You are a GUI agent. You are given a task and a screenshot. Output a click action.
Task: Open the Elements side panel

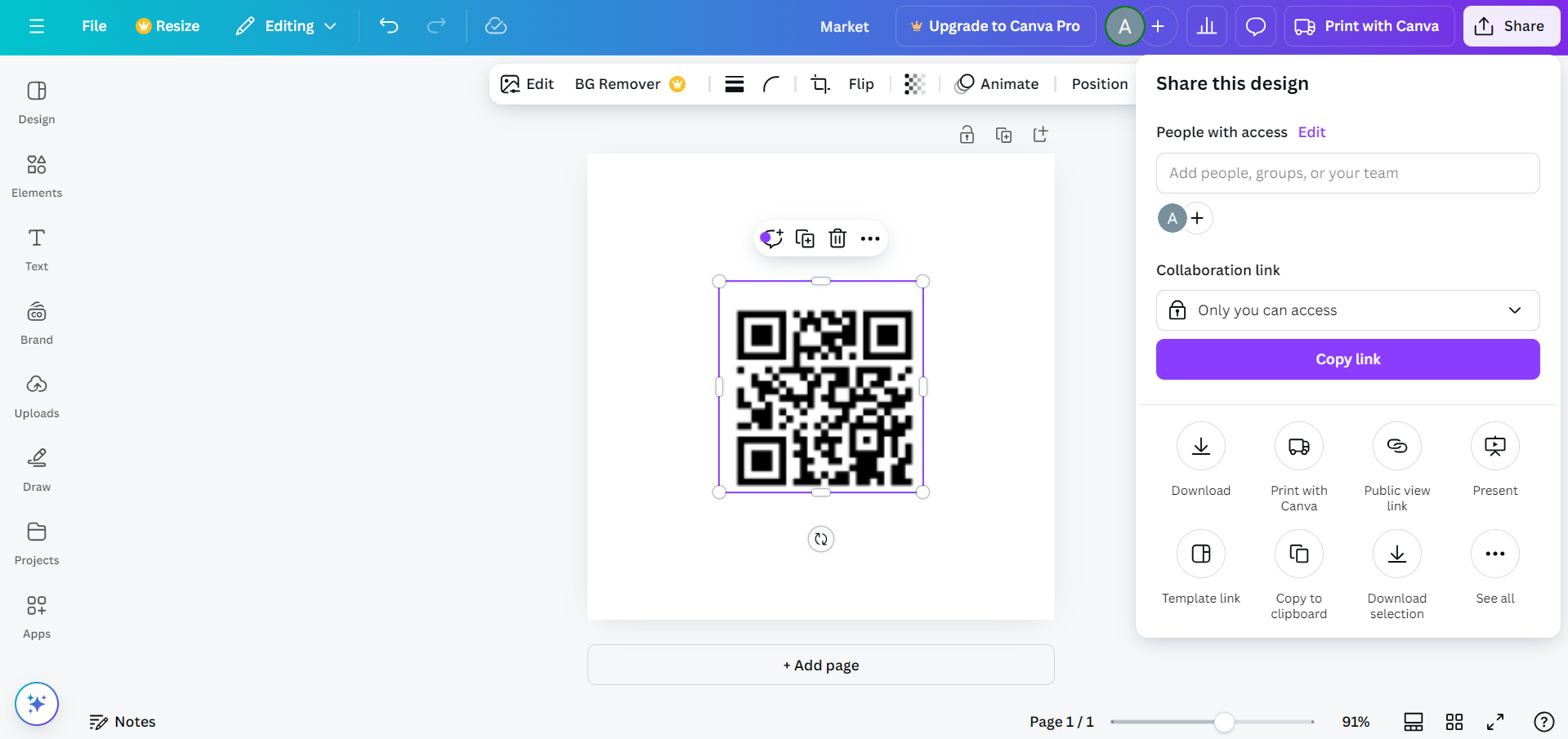coord(37,176)
